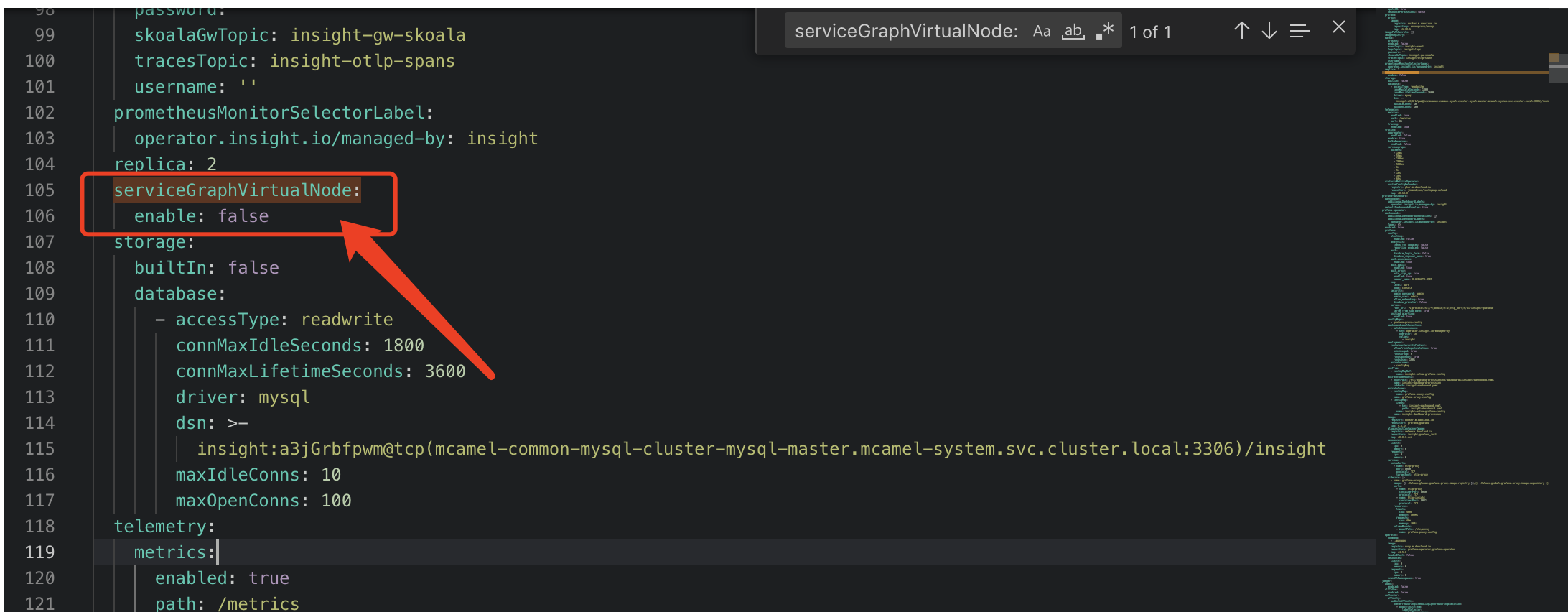
Task: Toggle Find in Selection icon
Action: [x=1299, y=31]
